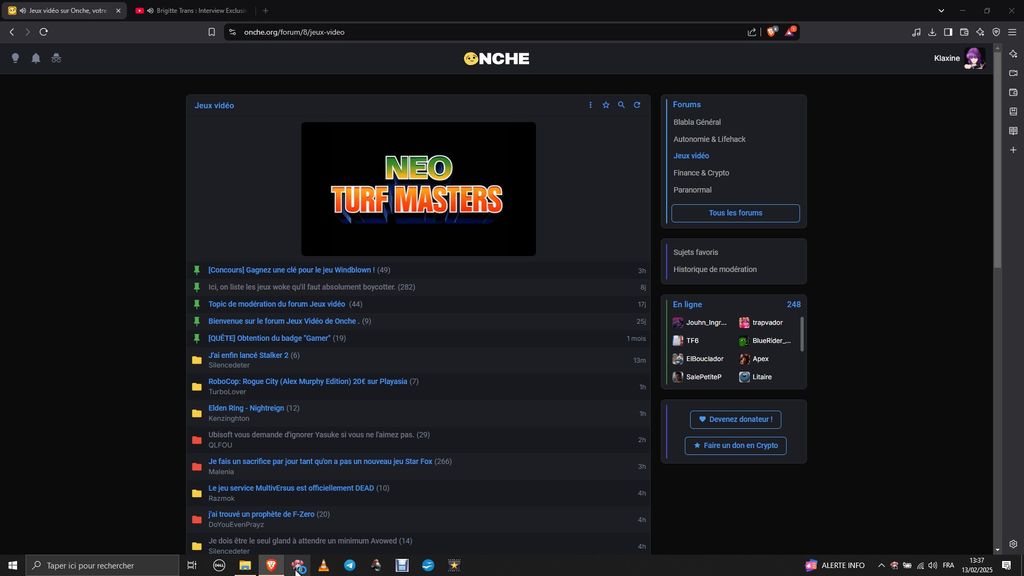
Task: Go back with browser back arrow
Action: pos(12,32)
